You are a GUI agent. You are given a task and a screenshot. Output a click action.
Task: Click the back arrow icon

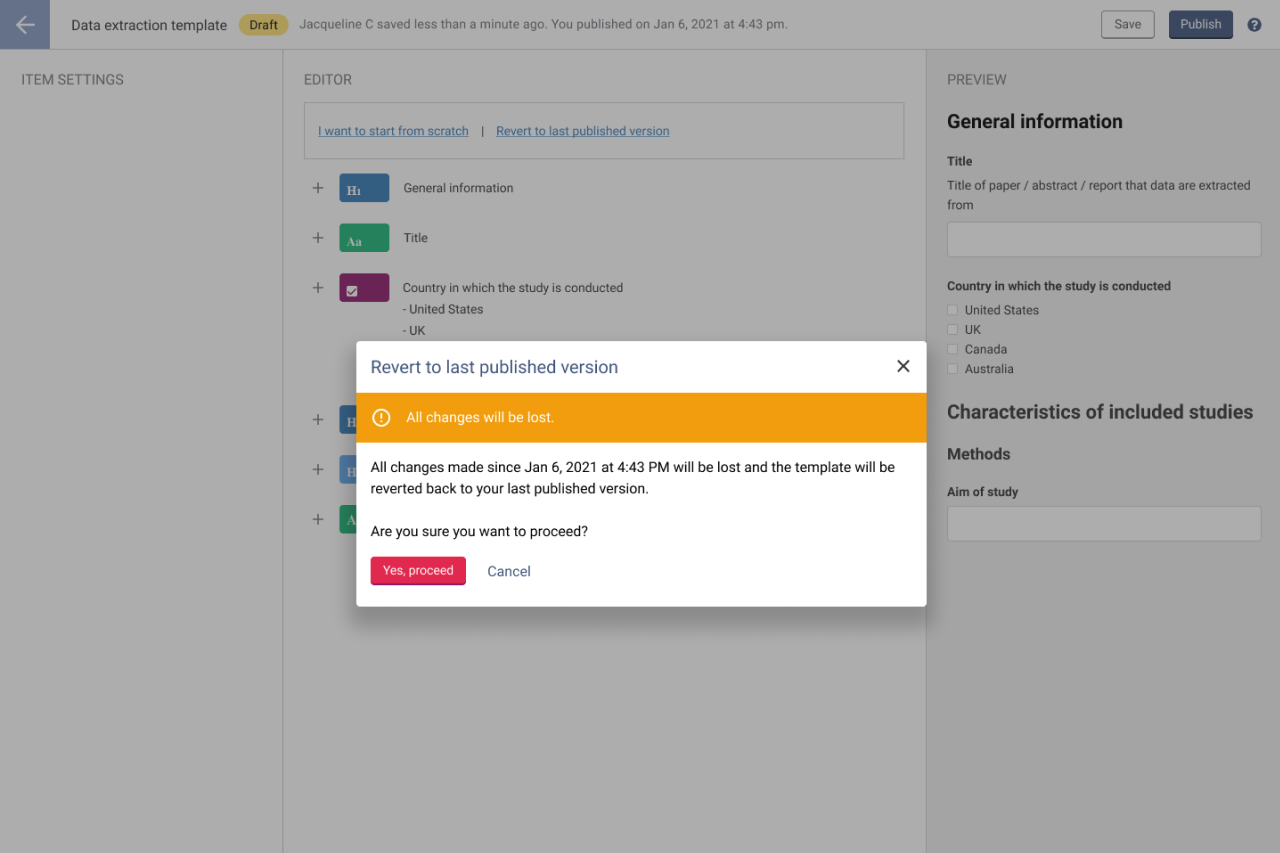(25, 25)
